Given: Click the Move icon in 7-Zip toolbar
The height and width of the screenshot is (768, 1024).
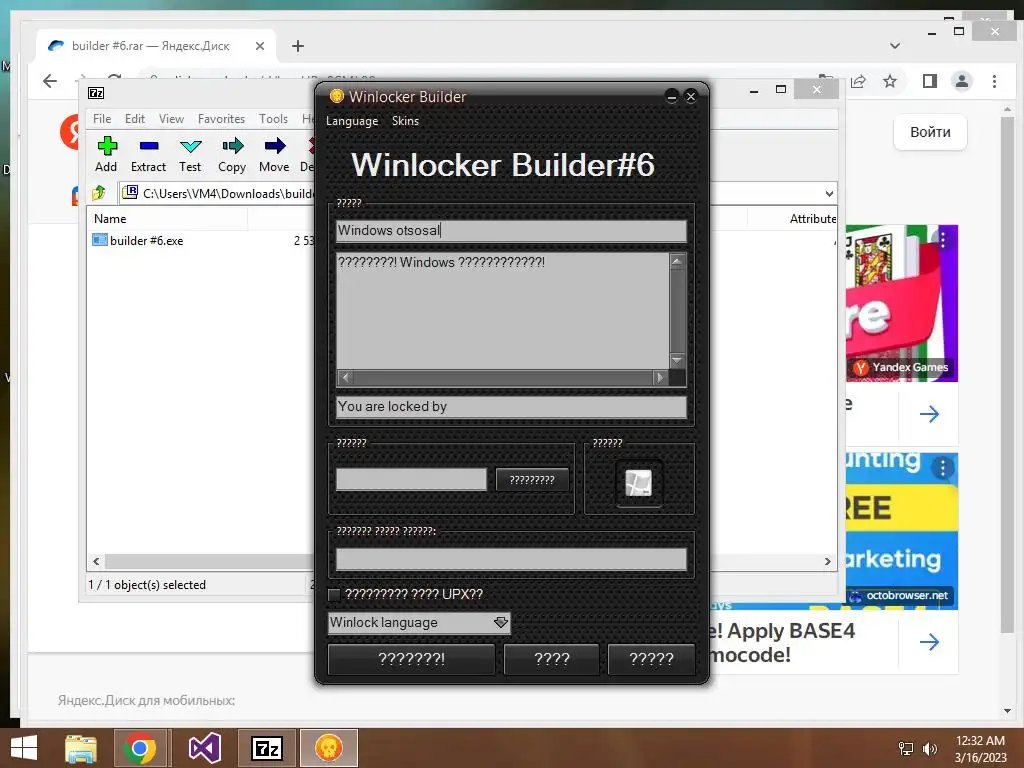Looking at the screenshot, I should [x=274, y=146].
